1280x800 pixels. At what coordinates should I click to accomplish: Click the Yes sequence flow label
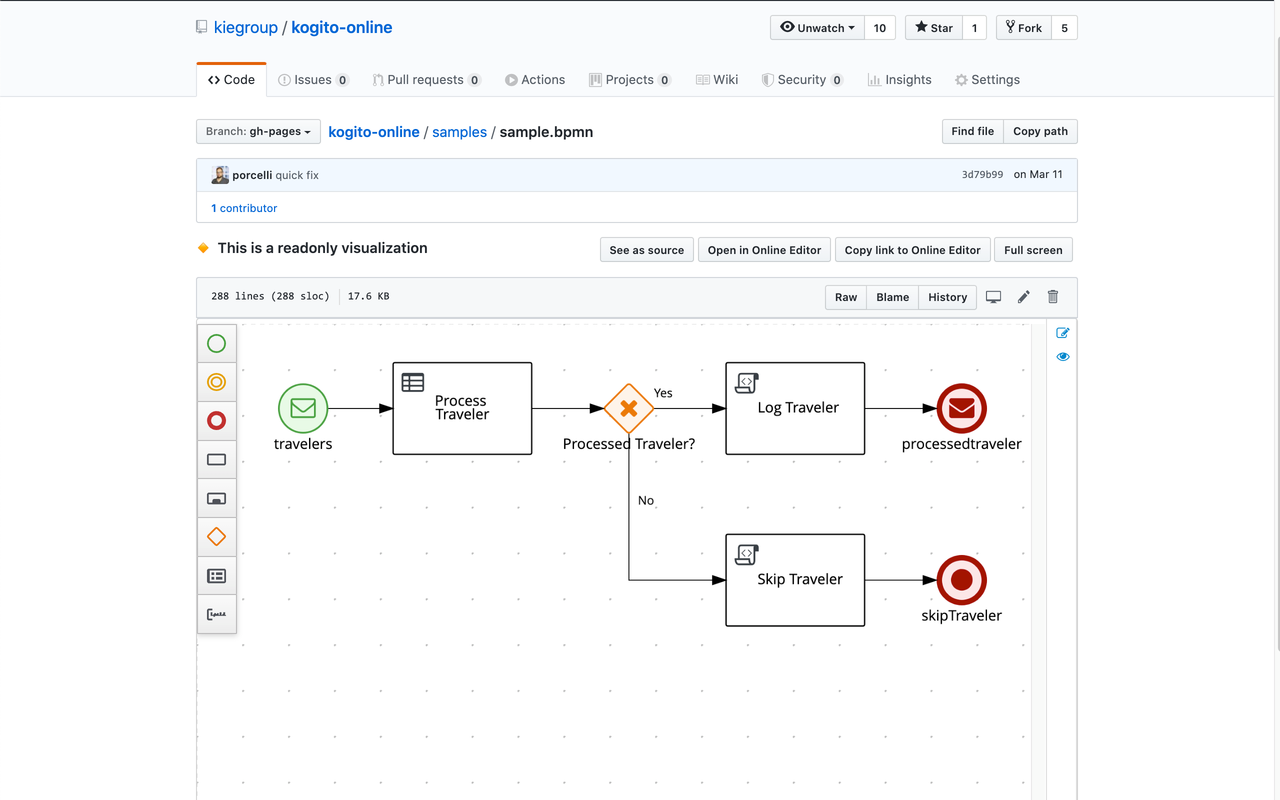tap(663, 393)
